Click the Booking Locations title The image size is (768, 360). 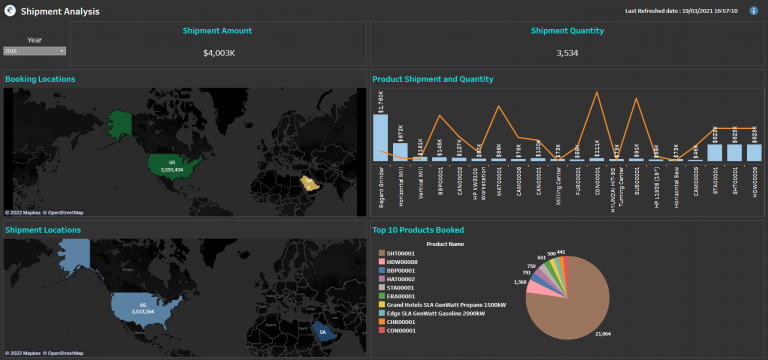(40, 79)
